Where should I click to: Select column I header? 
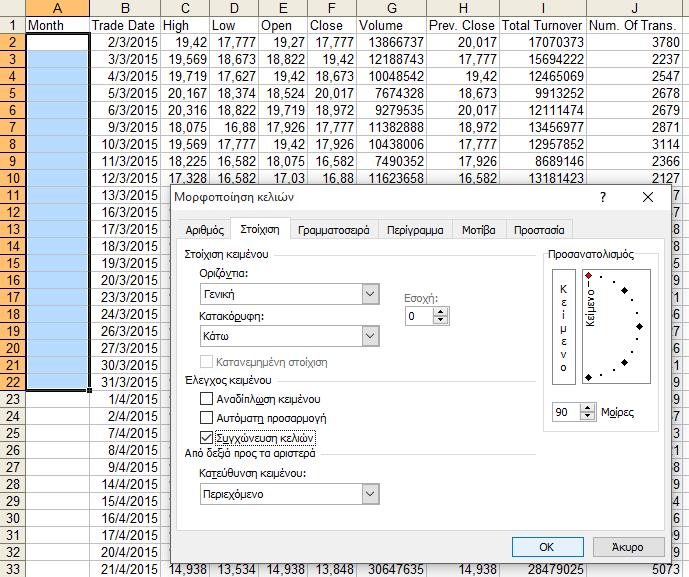(x=543, y=8)
